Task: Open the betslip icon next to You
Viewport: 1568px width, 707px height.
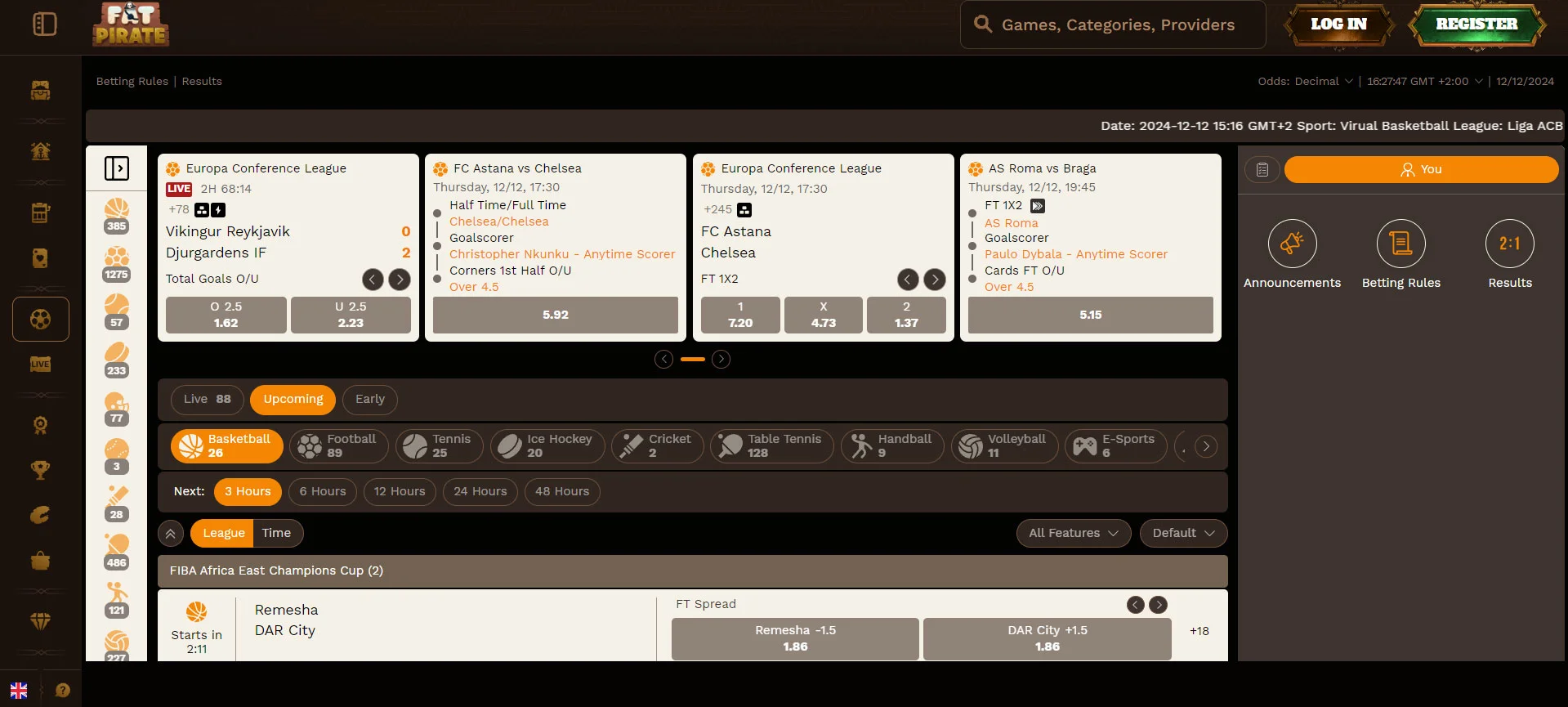Action: tap(1262, 169)
